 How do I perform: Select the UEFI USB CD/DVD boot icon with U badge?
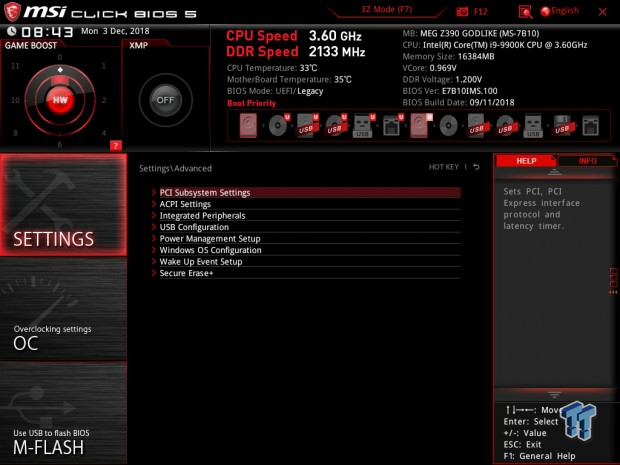click(x=336, y=126)
